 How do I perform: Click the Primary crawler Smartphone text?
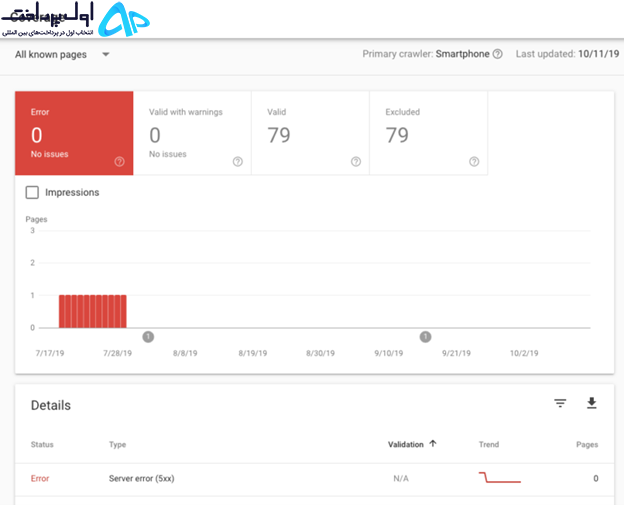pos(426,54)
